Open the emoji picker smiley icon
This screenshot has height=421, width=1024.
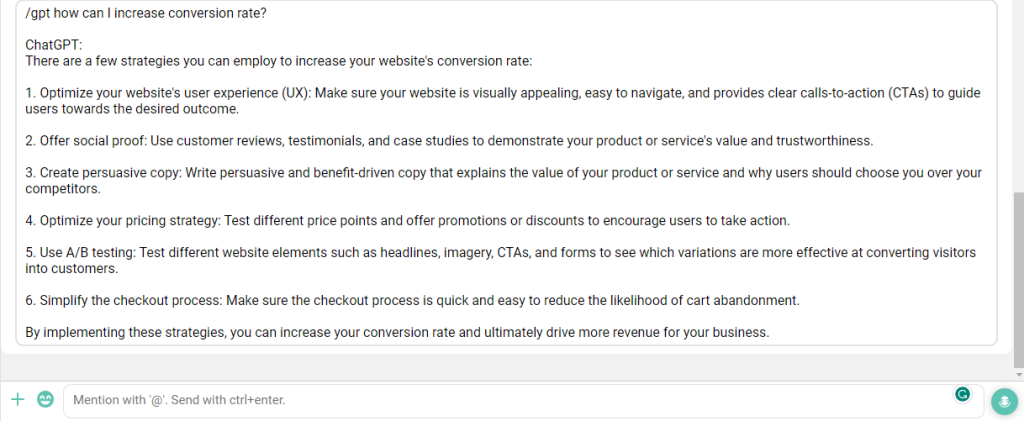pyautogui.click(x=45, y=399)
